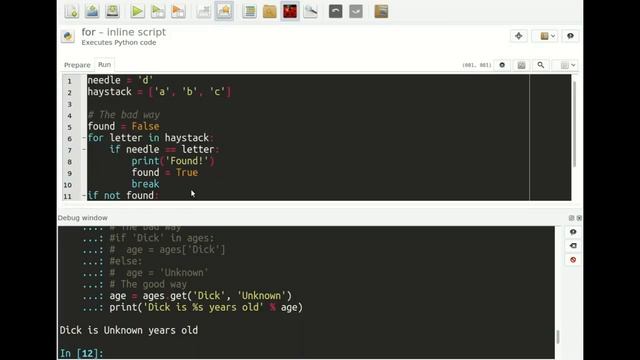Open debug window help bubble icon

[x=573, y=232]
